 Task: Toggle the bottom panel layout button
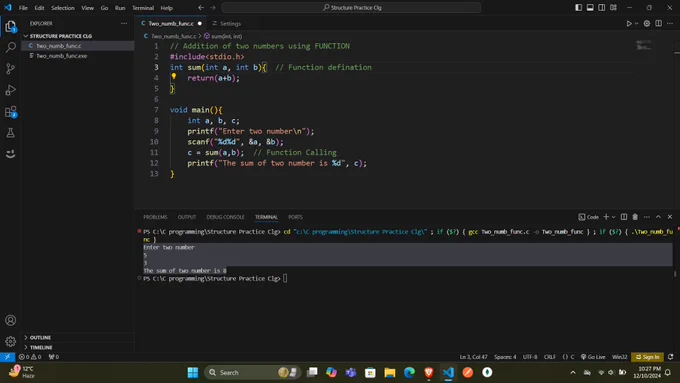point(590,7)
